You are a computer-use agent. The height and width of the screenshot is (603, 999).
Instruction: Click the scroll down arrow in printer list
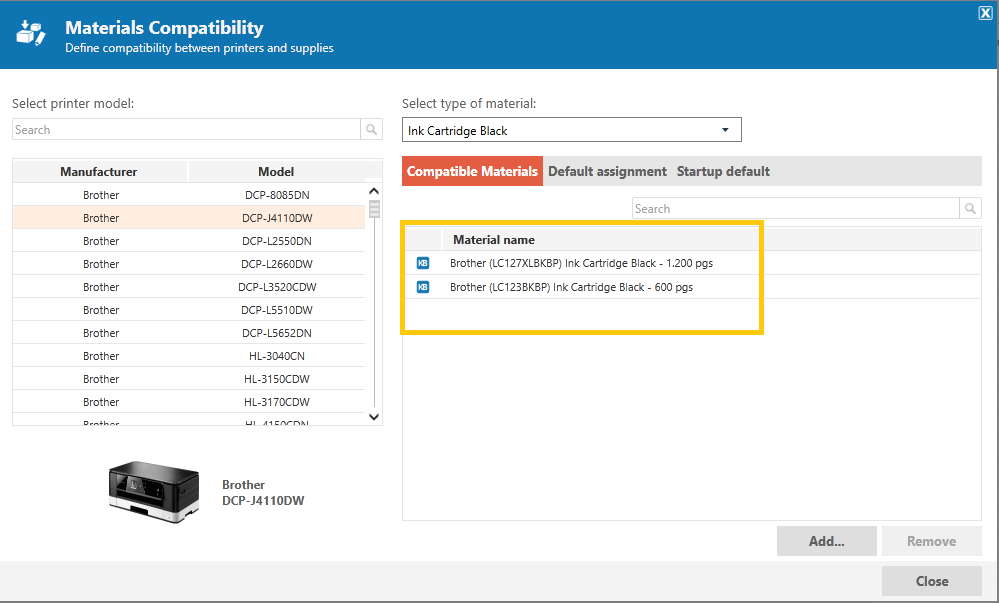pyautogui.click(x=374, y=417)
